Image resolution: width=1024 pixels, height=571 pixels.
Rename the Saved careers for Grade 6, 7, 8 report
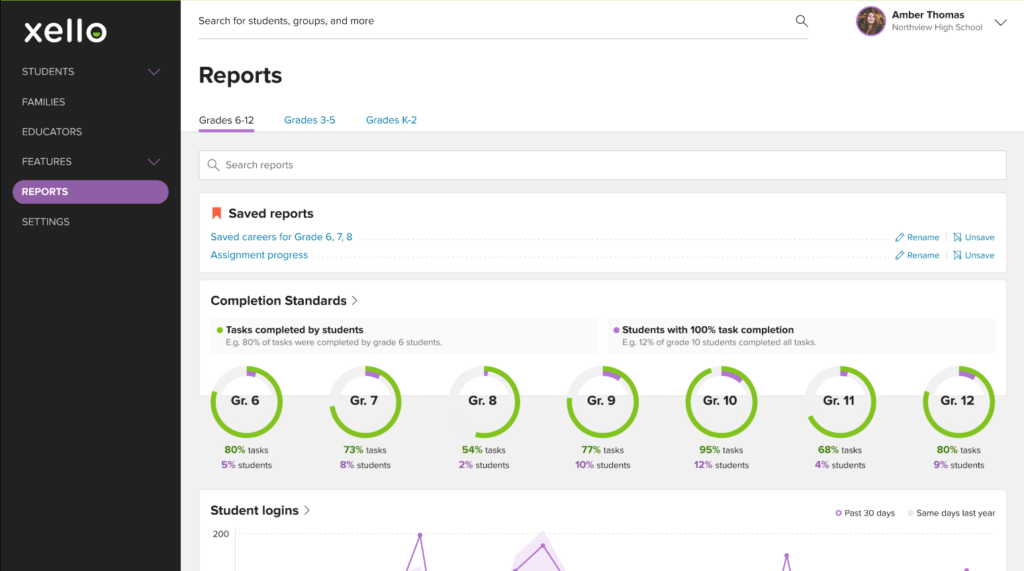pyautogui.click(x=917, y=237)
